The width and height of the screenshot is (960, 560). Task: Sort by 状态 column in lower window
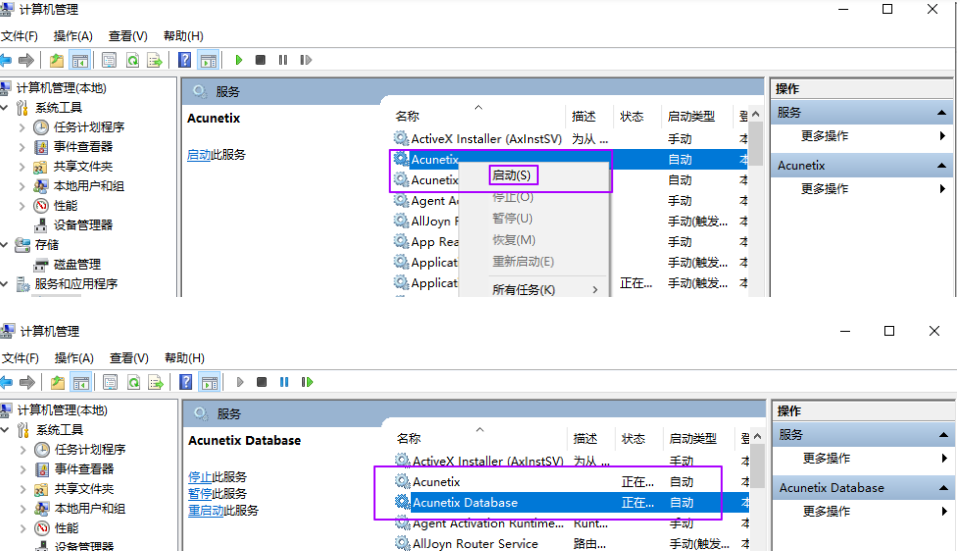(633, 439)
